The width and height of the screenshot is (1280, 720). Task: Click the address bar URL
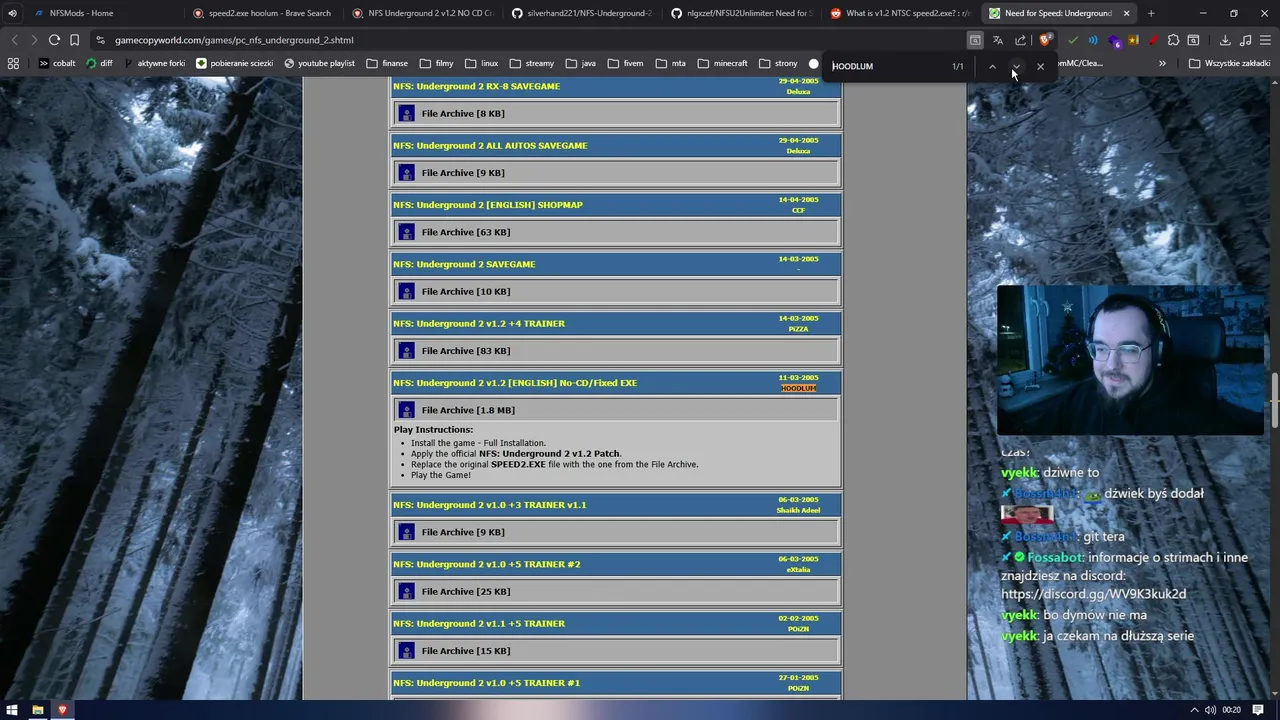(234, 40)
